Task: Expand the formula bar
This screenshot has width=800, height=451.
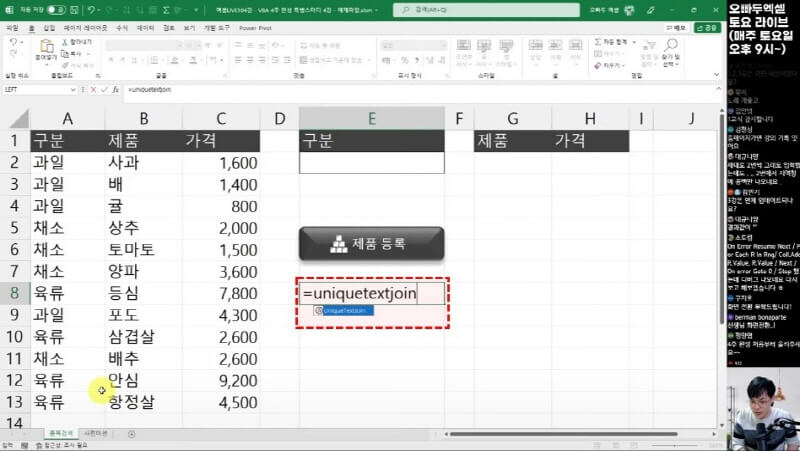Action: 717,89
